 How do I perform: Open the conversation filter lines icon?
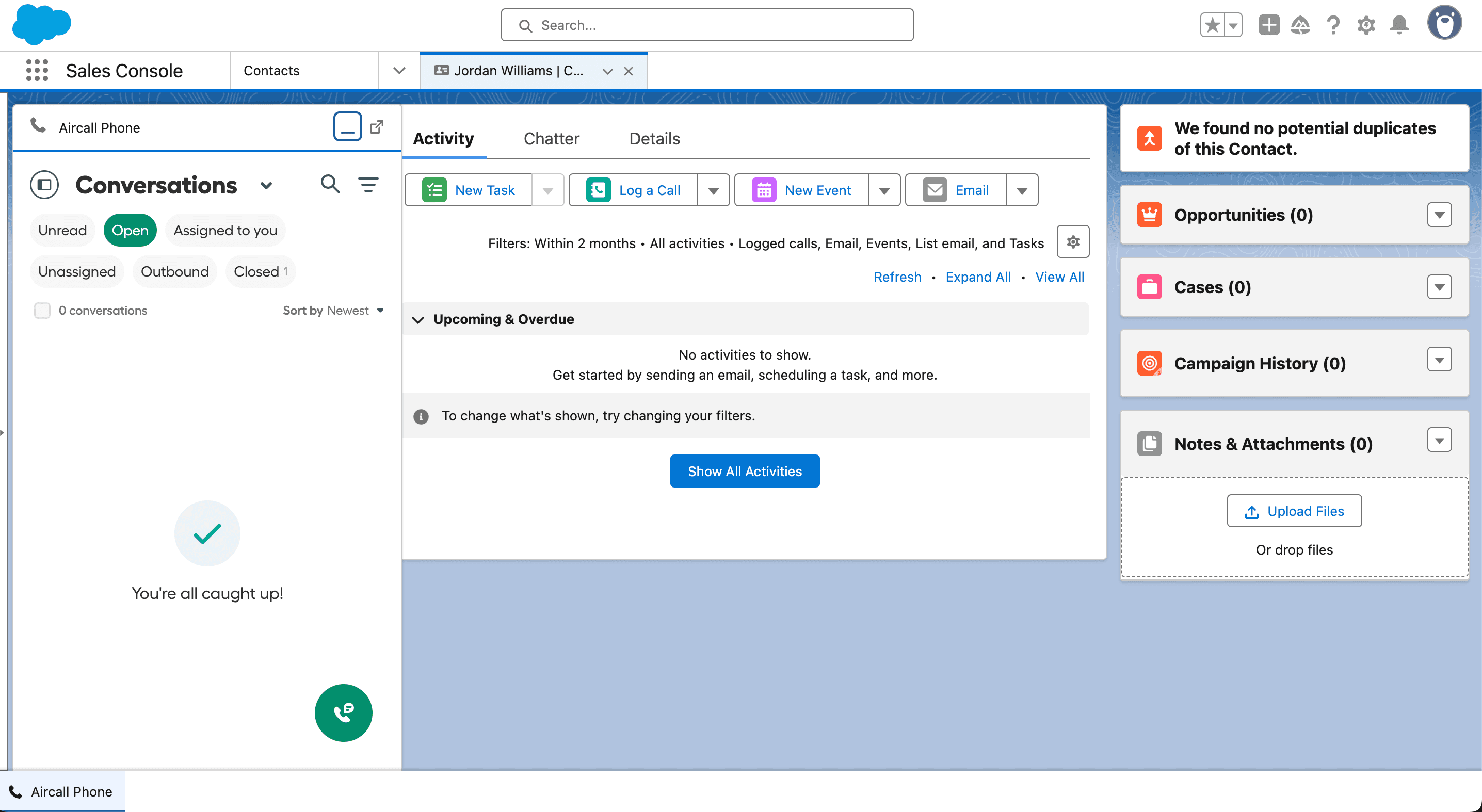click(368, 185)
